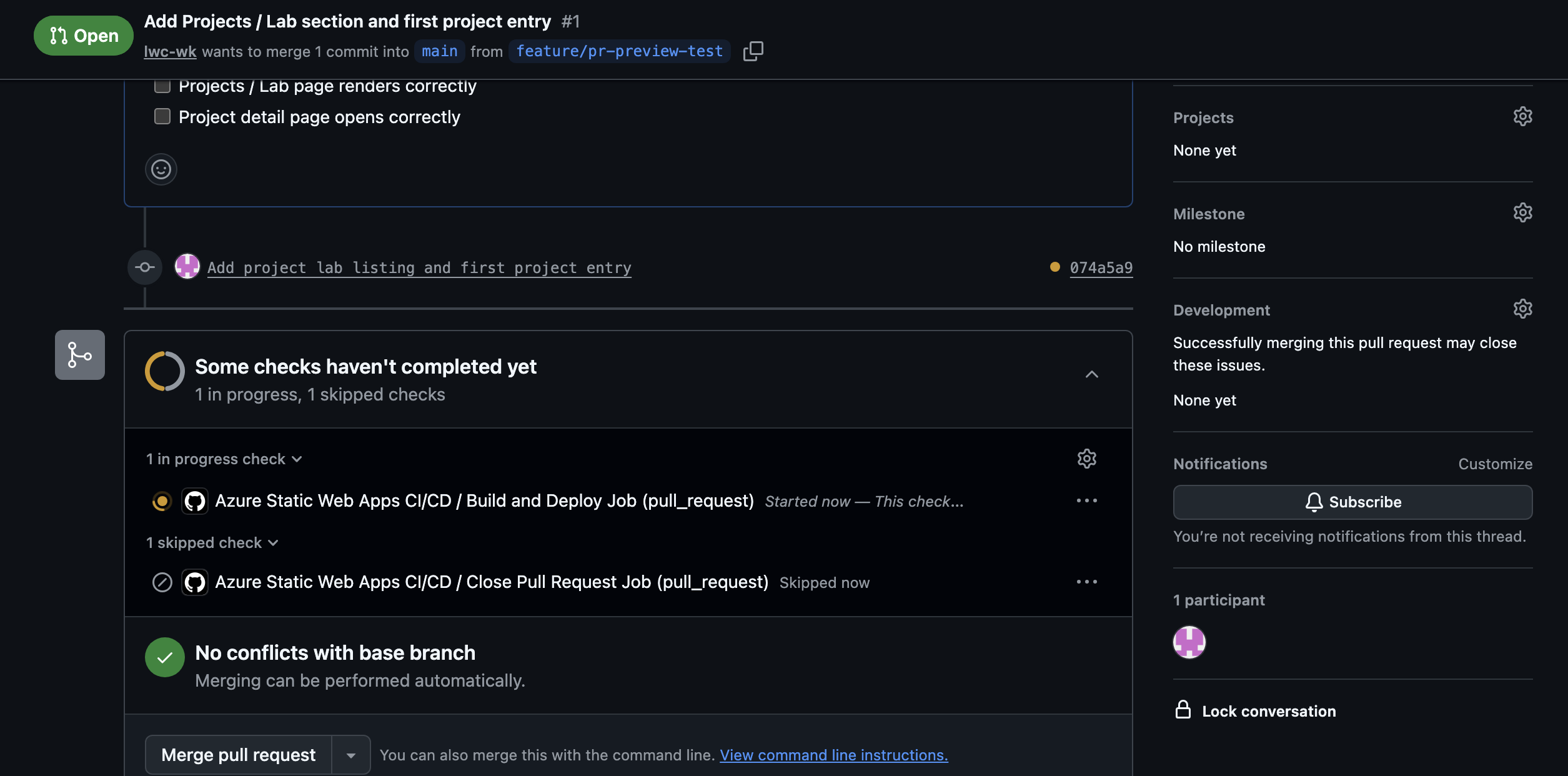Open Close Pull Request Job check details
The width and height of the screenshot is (1568, 776).
coord(492,582)
